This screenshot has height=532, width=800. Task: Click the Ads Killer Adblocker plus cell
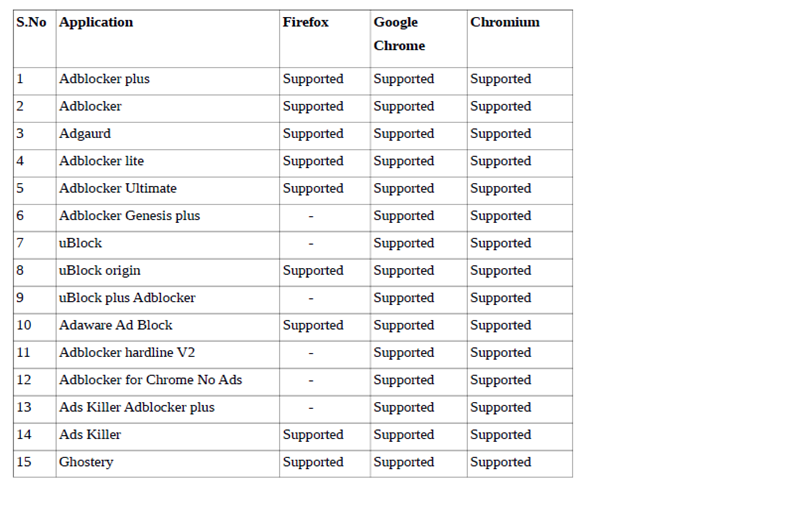[136, 407]
